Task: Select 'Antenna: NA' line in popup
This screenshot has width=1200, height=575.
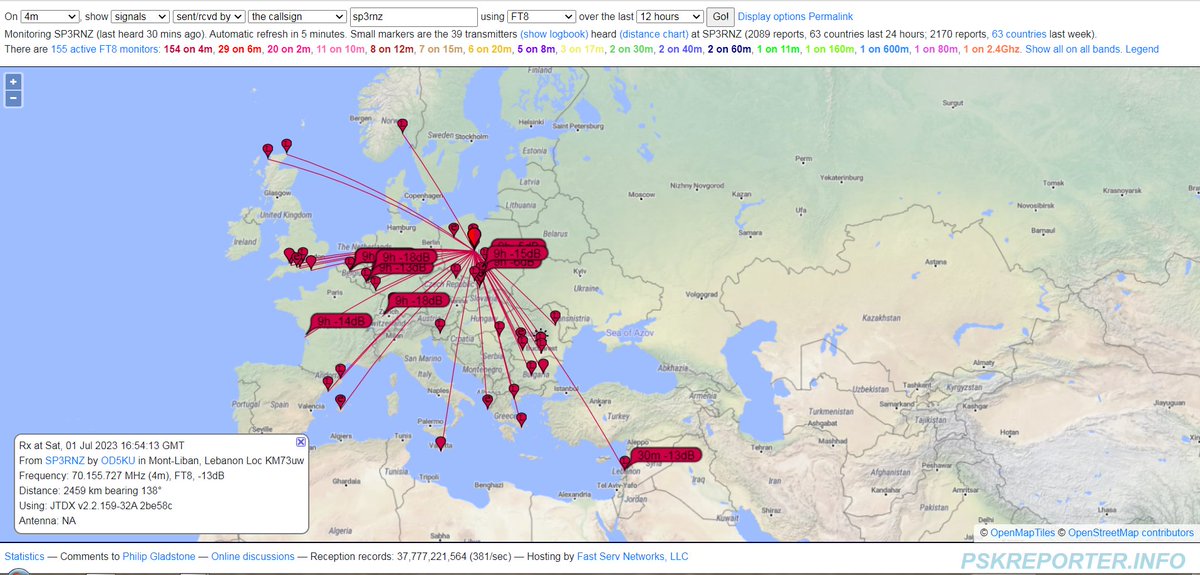Action: 47,521
